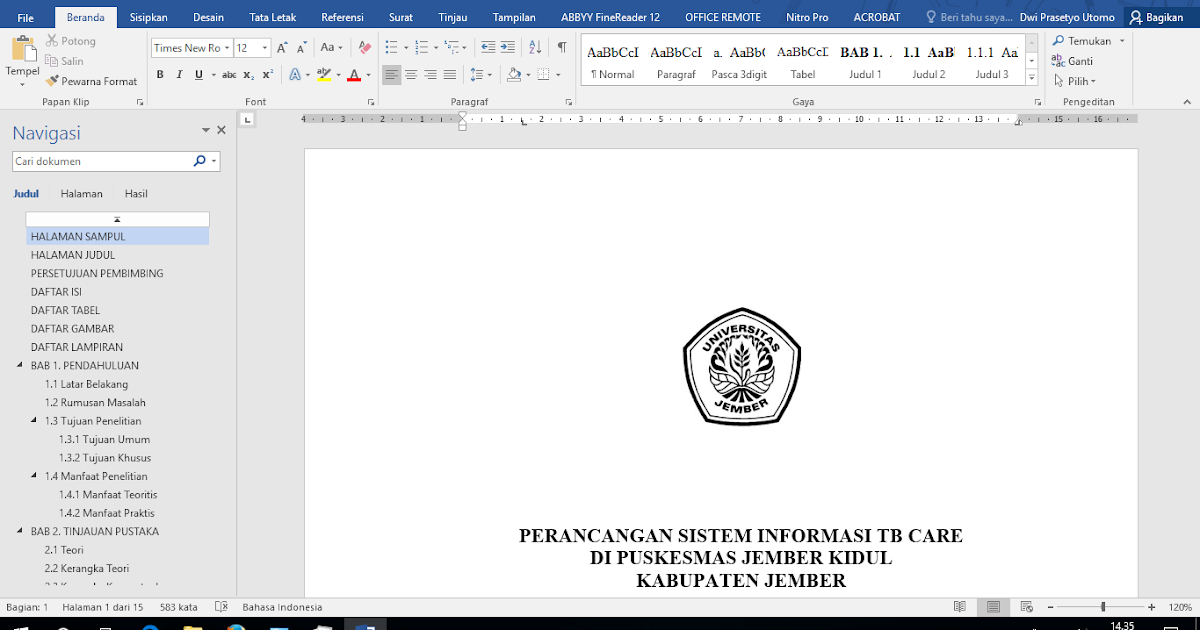Decrease font size with shrink icon
Viewport: 1200px width, 630px height.
coord(302,48)
